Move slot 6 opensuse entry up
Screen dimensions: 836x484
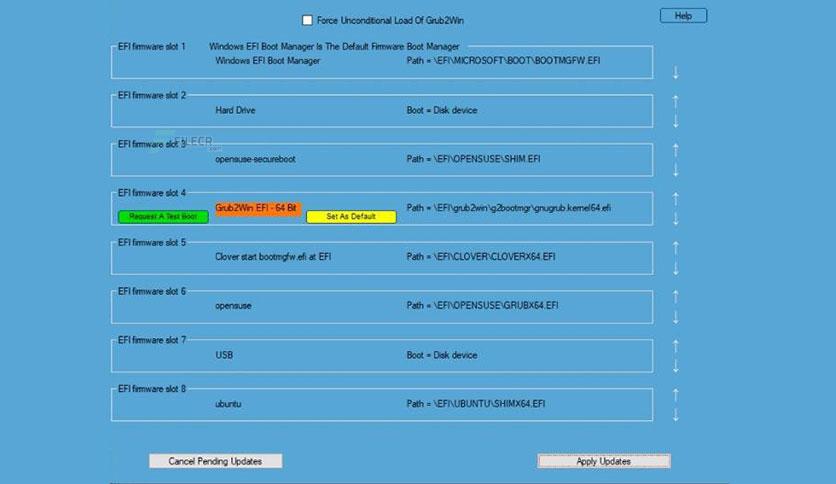click(676, 297)
